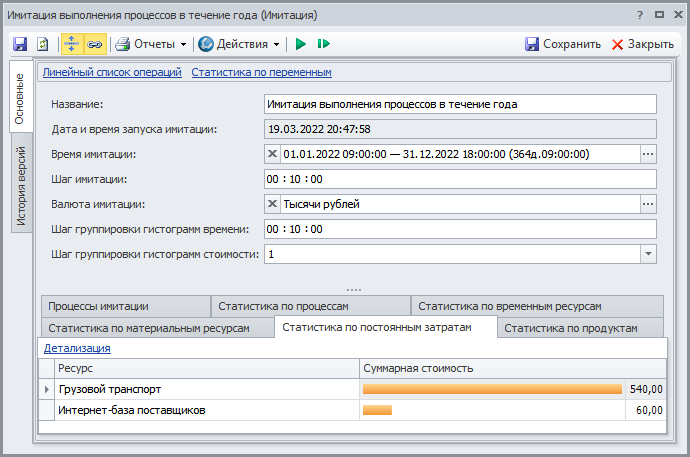The width and height of the screenshot is (690, 457).
Task: Toggle the blue arrows splitter button
Action: pyautogui.click(x=72, y=44)
